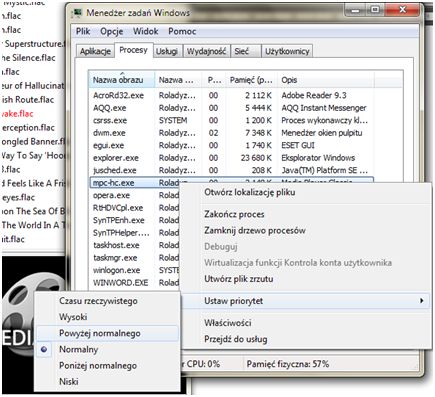Expand the Ustaw priorytet submenu
This screenshot has height=397, width=435.
(x=305, y=301)
